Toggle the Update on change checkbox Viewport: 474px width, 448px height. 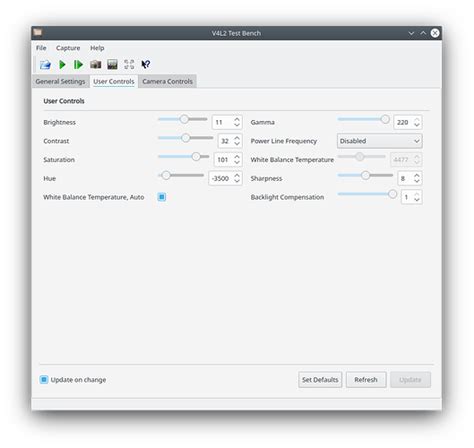tap(44, 379)
